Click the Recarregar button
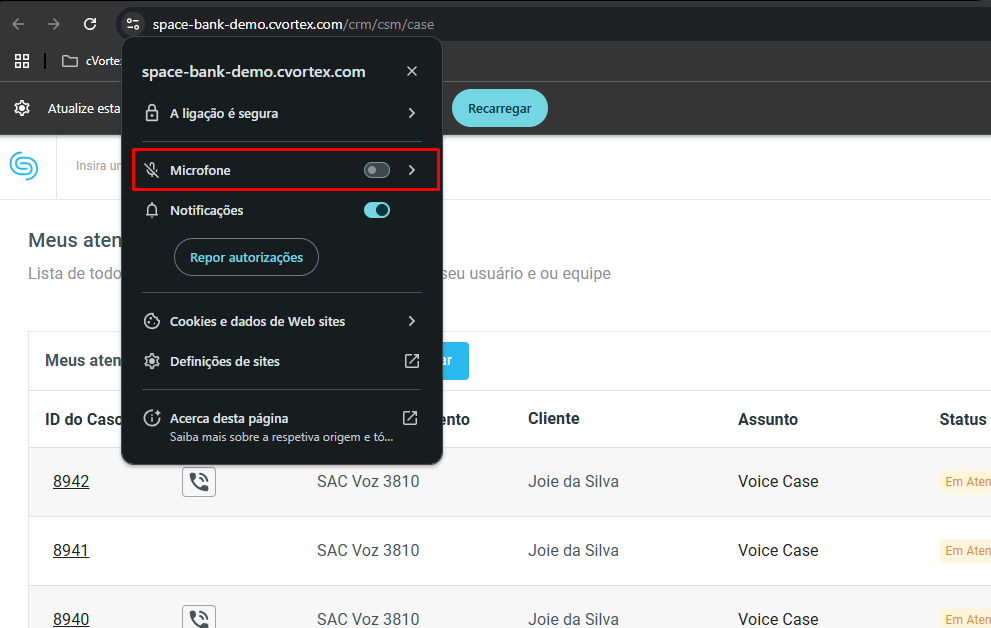The width and height of the screenshot is (991, 628). (499, 108)
